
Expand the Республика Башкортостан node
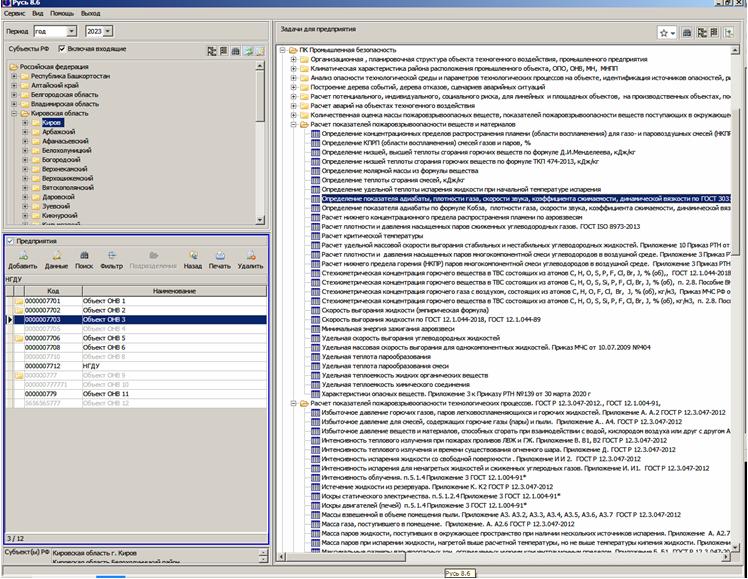(x=14, y=76)
